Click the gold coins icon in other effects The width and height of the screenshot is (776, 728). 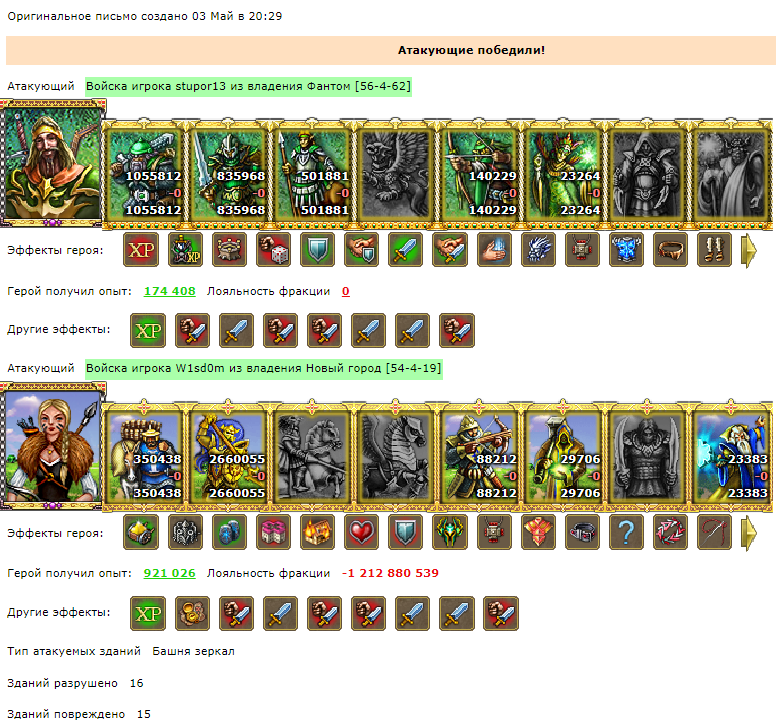click(x=193, y=614)
